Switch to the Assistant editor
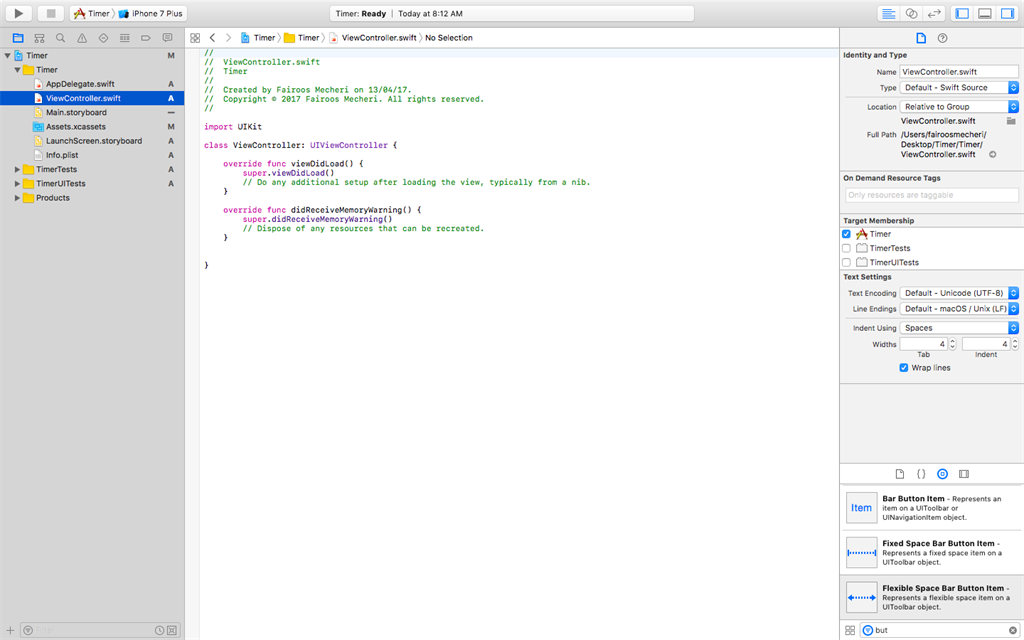The image size is (1024, 640). (911, 13)
